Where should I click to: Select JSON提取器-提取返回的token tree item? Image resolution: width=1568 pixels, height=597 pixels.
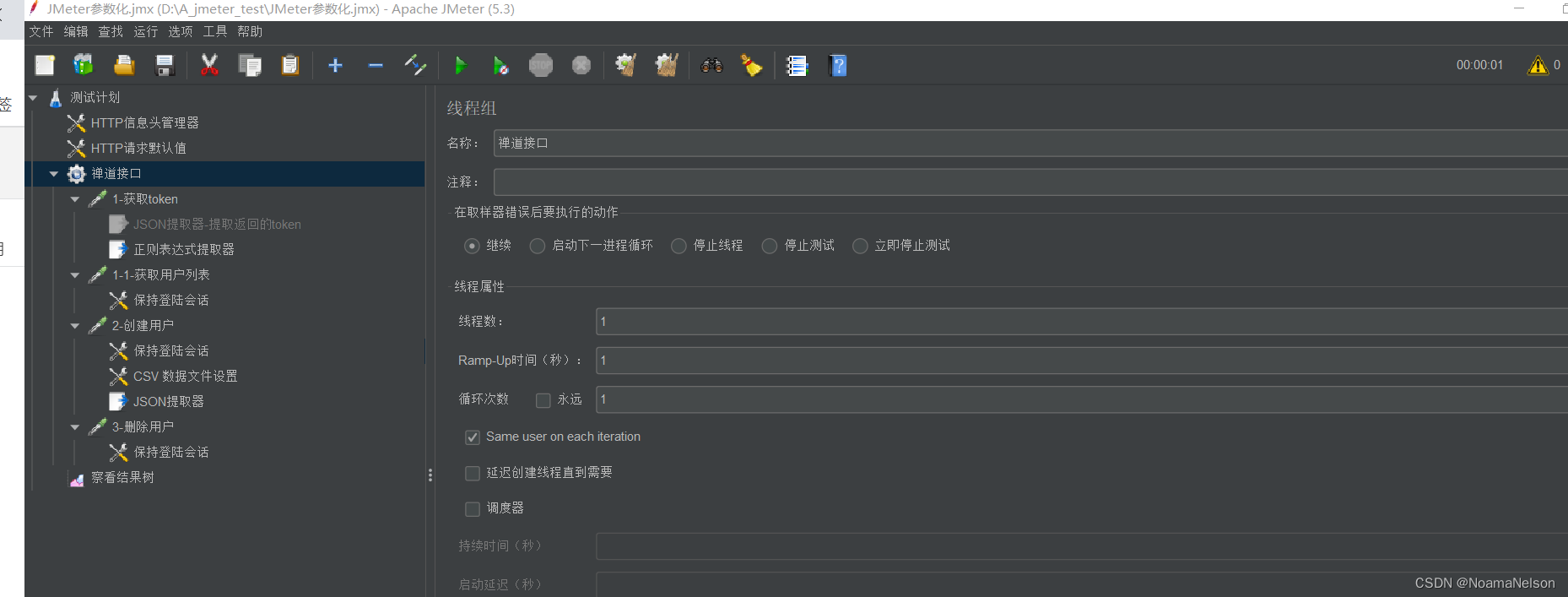217,225
